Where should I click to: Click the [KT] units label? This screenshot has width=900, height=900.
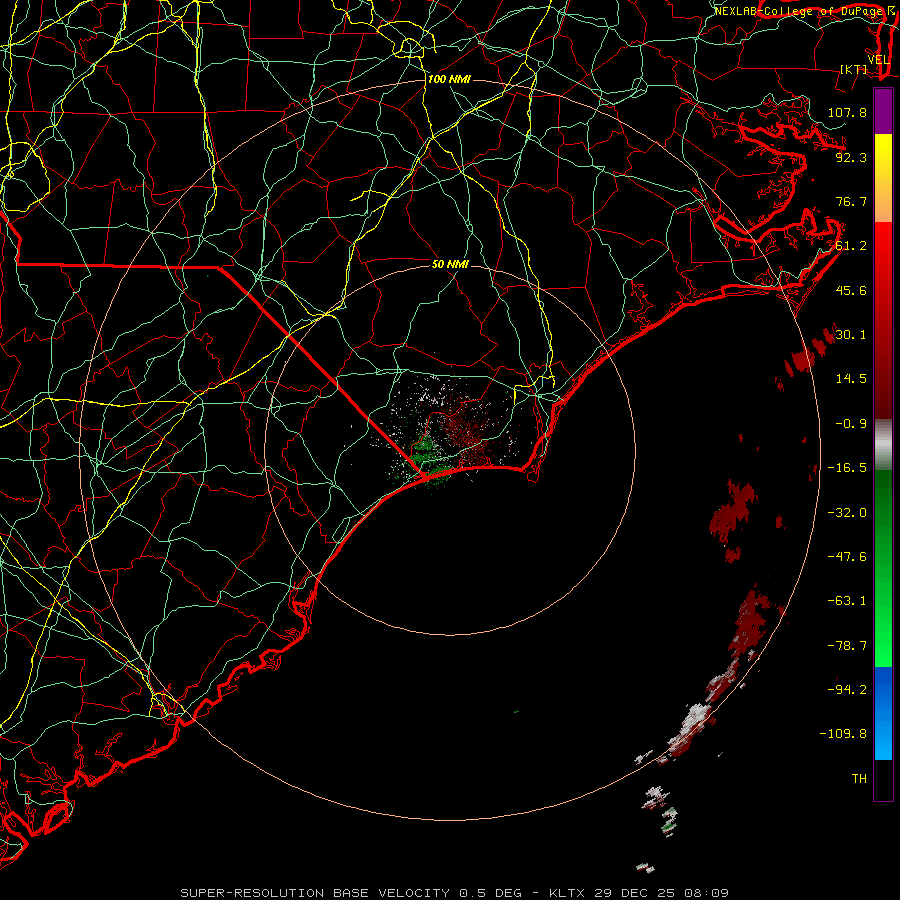click(853, 69)
